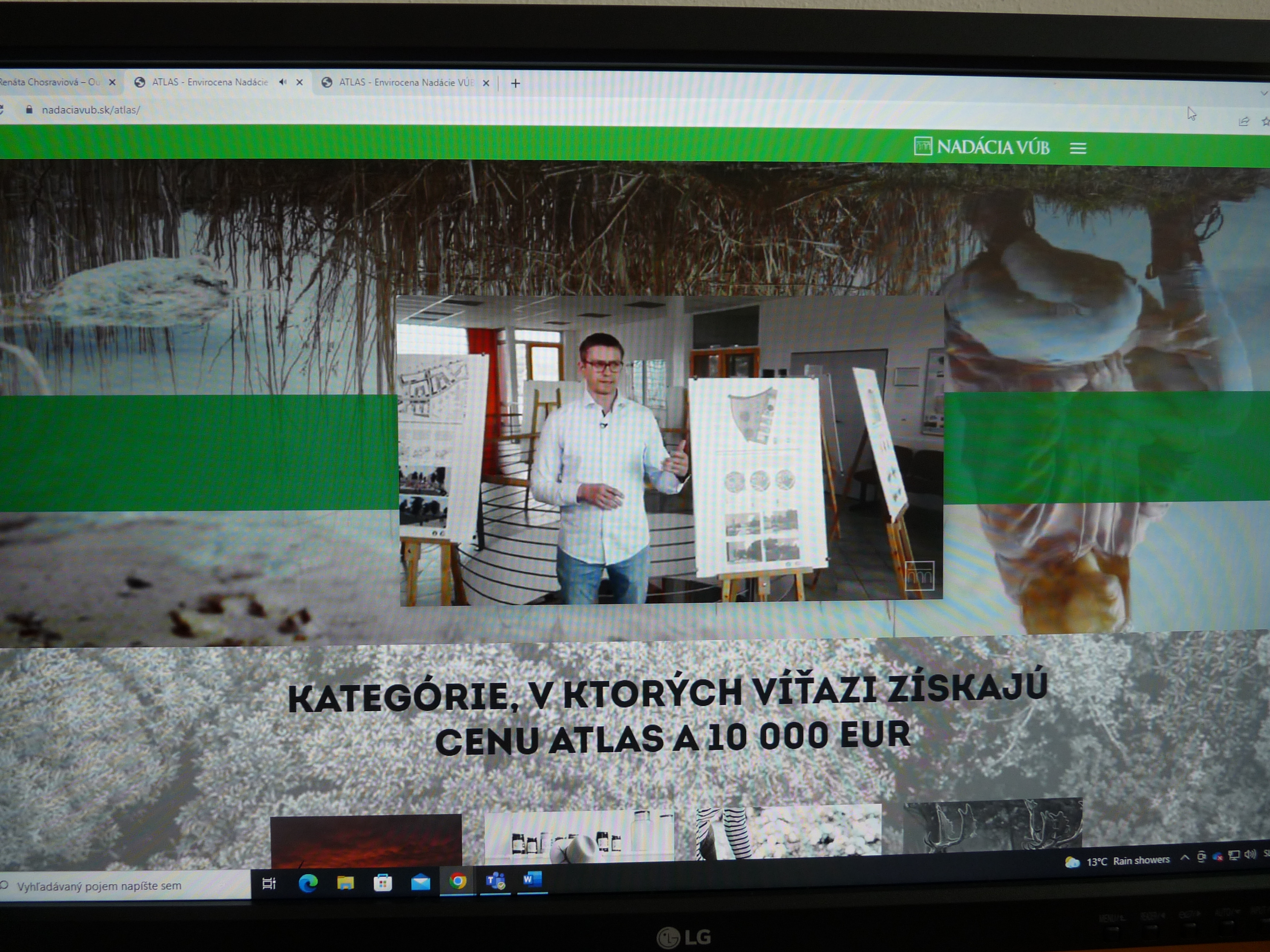Bookmark this page with the star icon
This screenshot has height=952, width=1270.
[1265, 122]
